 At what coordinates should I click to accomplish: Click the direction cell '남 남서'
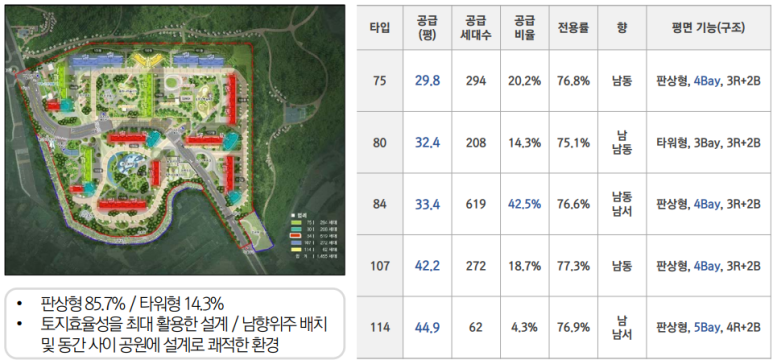(622, 327)
